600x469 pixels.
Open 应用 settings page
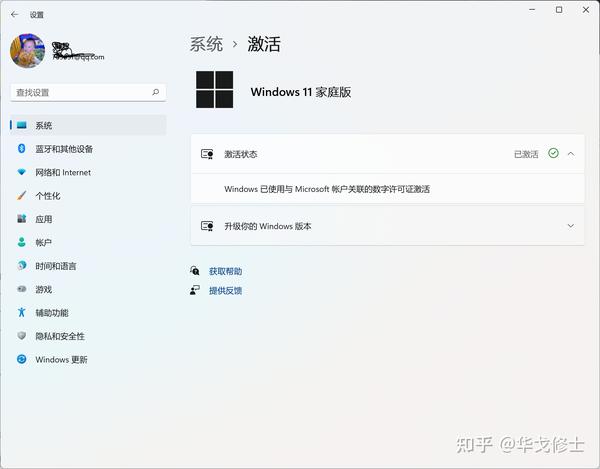(88, 219)
